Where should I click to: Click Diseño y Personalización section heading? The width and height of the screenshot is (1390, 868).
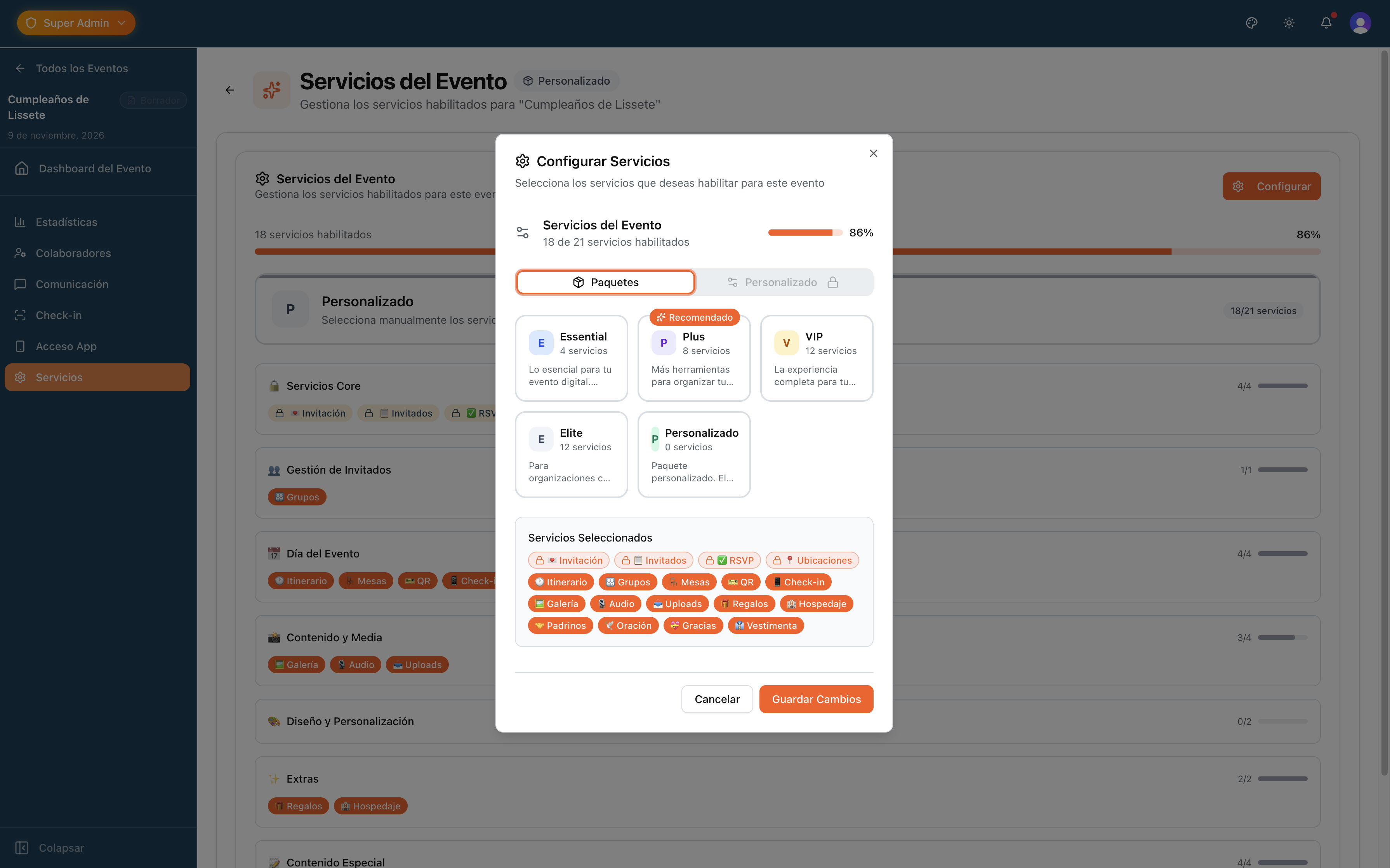point(350,721)
